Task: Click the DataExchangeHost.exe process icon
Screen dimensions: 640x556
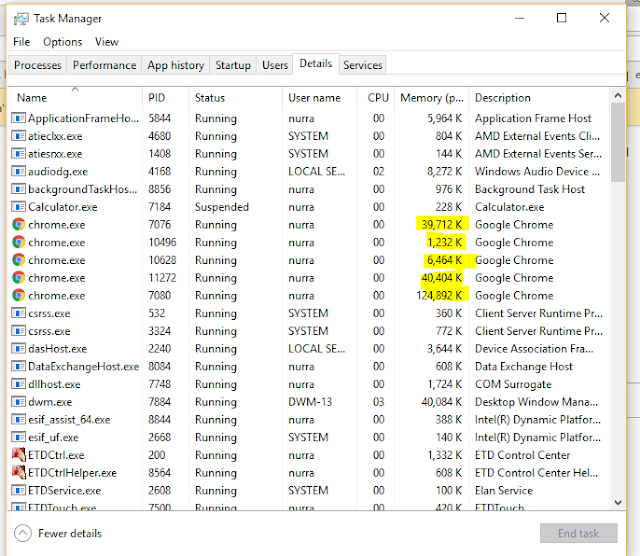Action: pyautogui.click(x=18, y=366)
